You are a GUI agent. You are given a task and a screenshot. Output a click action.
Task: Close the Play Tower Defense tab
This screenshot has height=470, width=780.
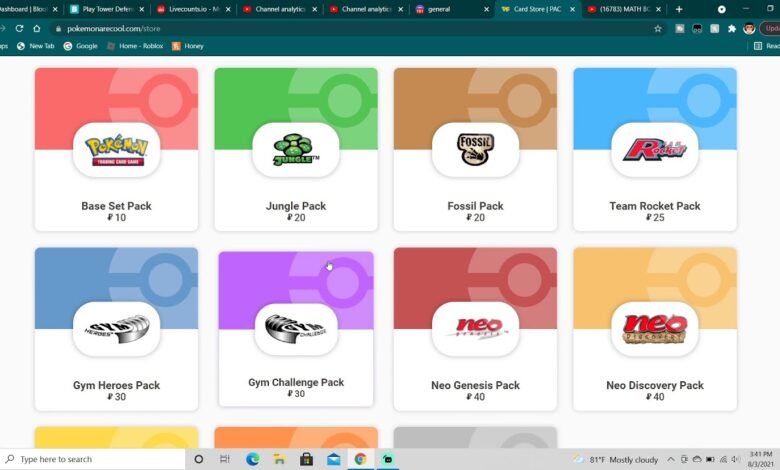pyautogui.click(x=142, y=9)
